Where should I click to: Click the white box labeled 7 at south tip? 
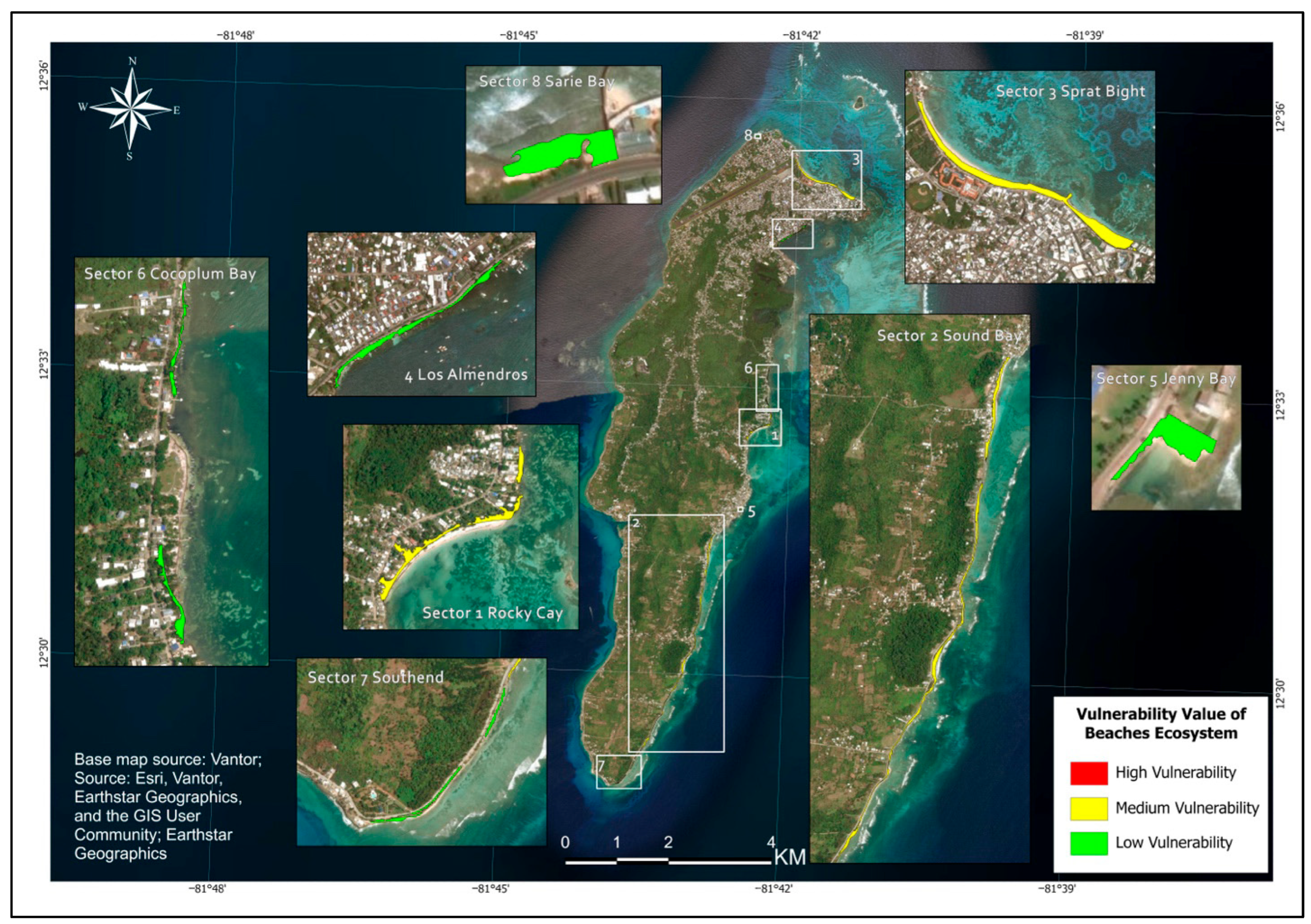(x=618, y=772)
